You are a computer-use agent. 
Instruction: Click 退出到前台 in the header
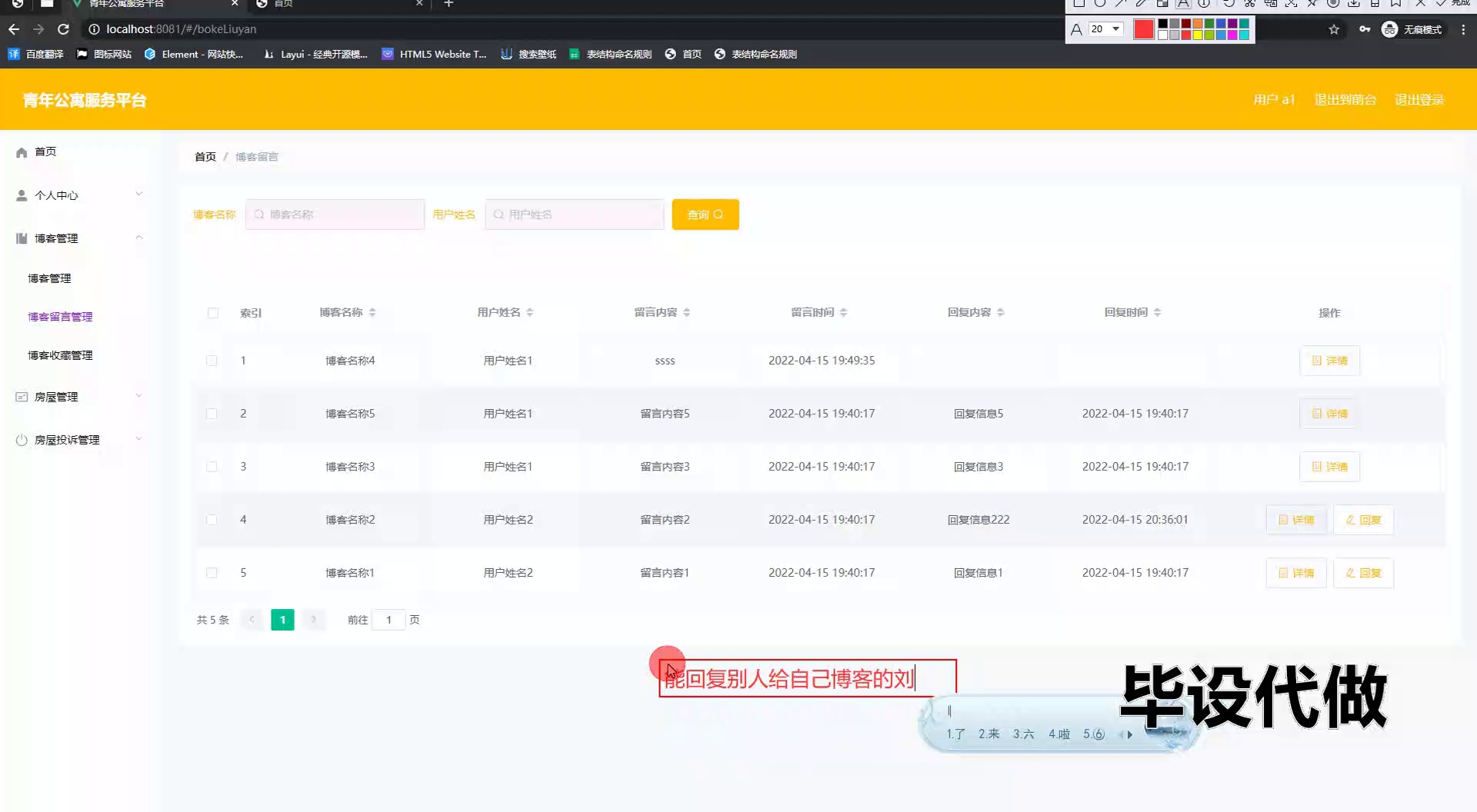[1345, 100]
